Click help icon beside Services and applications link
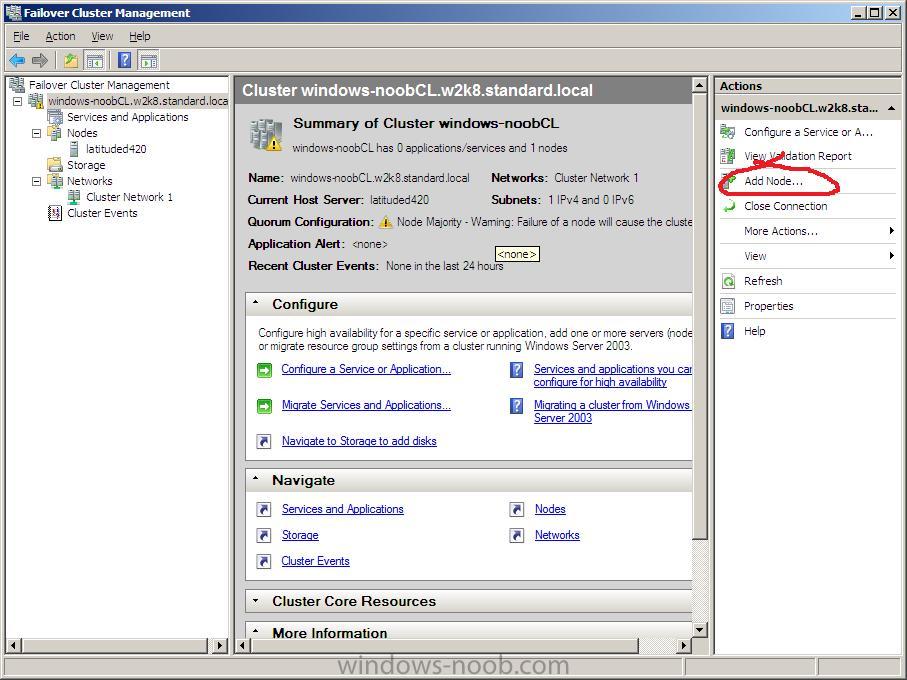The image size is (907, 680). click(x=517, y=369)
